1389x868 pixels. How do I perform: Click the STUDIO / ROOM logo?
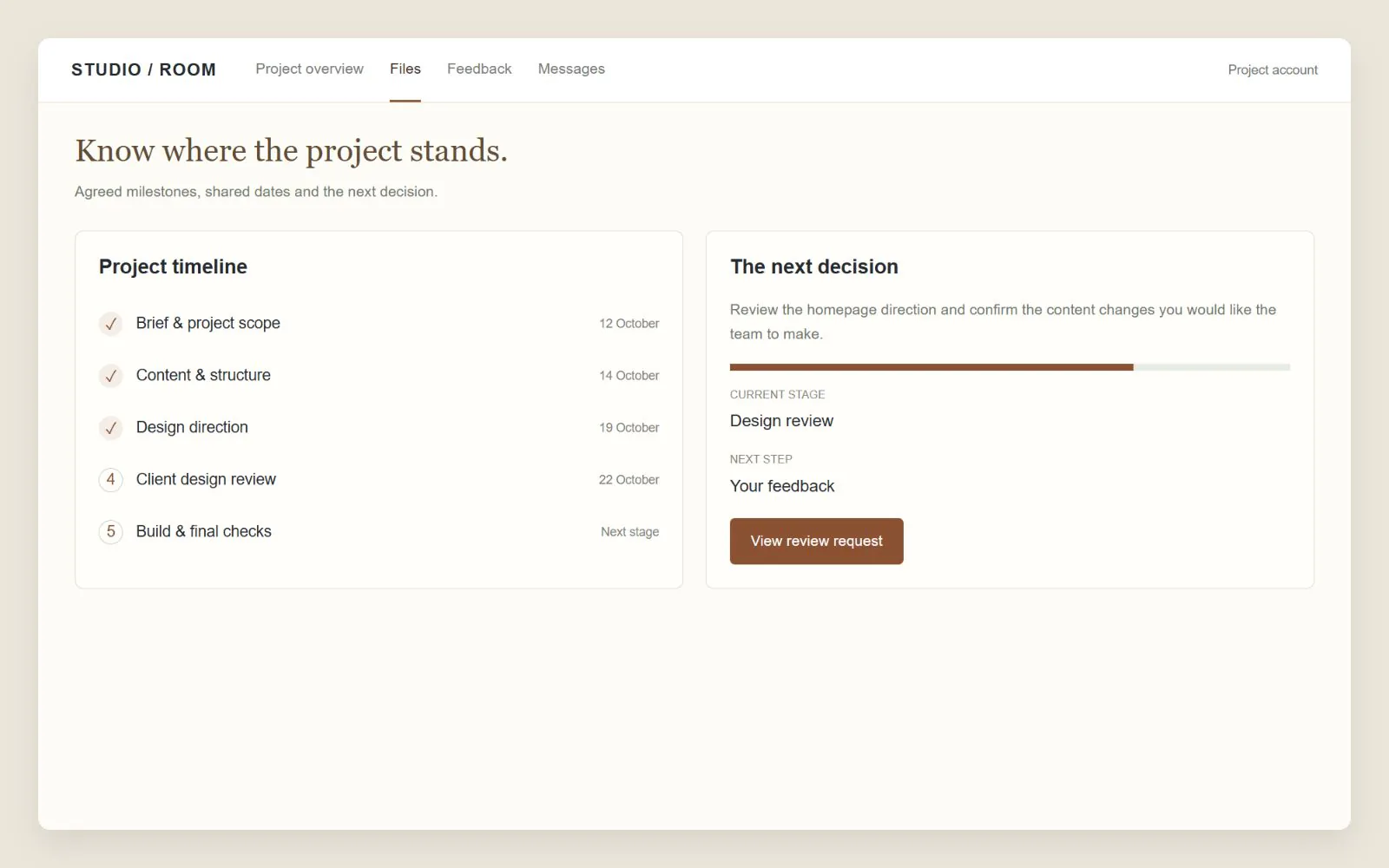tap(143, 69)
